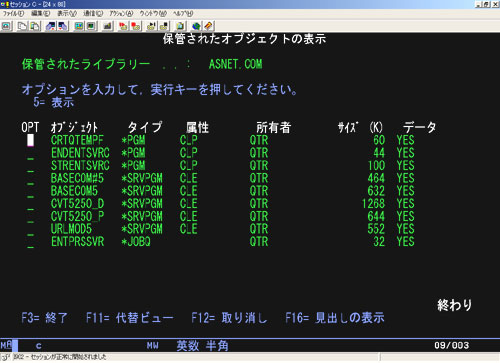Viewport: 500px width, 363px height.
Task: Click the オブジェクト column header
Action: click(x=74, y=127)
